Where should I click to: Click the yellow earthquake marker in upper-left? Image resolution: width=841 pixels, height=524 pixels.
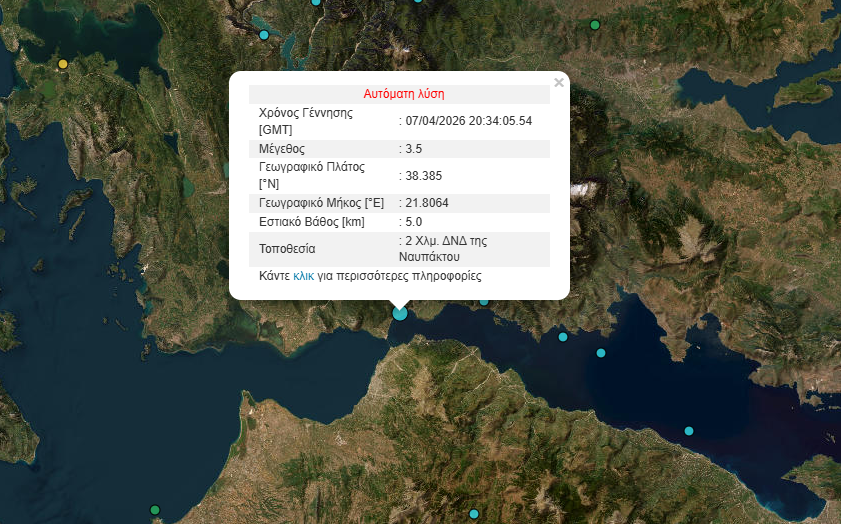click(63, 64)
